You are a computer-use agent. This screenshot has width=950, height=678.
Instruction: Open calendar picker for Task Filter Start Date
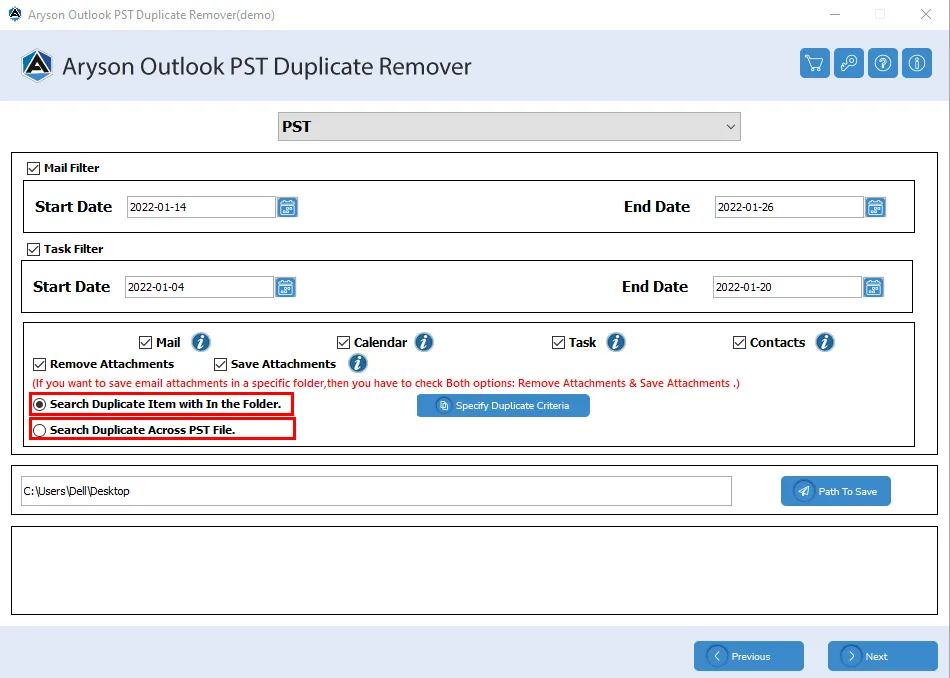pyautogui.click(x=285, y=287)
